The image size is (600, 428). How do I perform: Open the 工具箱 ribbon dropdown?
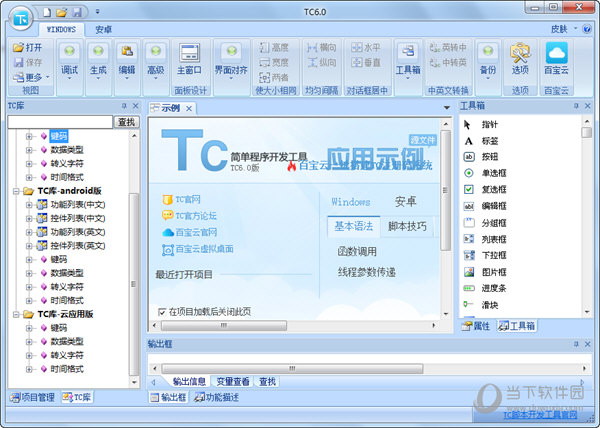coord(408,62)
